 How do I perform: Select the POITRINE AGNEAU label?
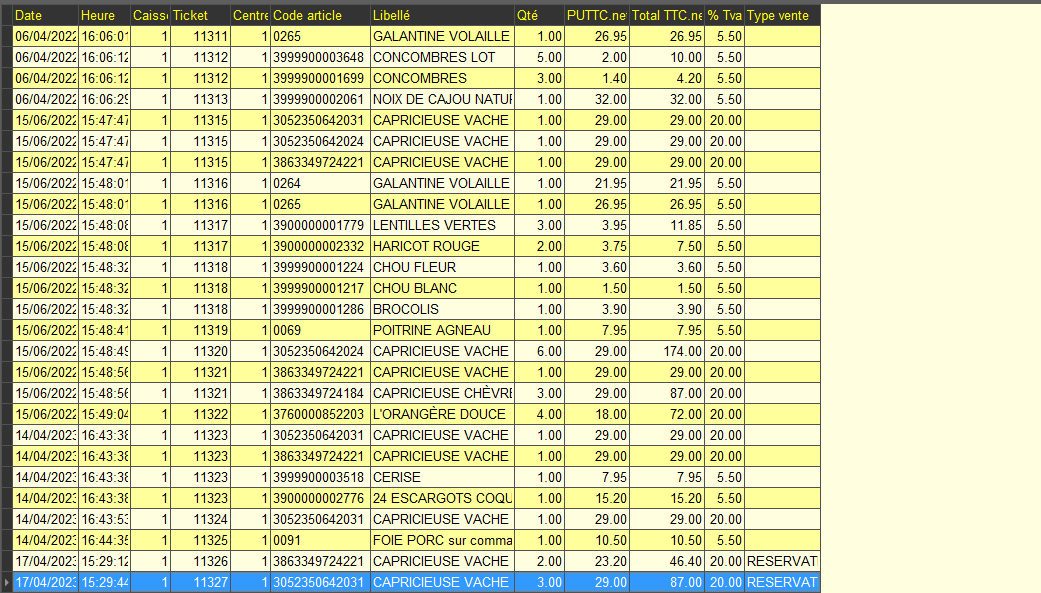pyautogui.click(x=442, y=331)
